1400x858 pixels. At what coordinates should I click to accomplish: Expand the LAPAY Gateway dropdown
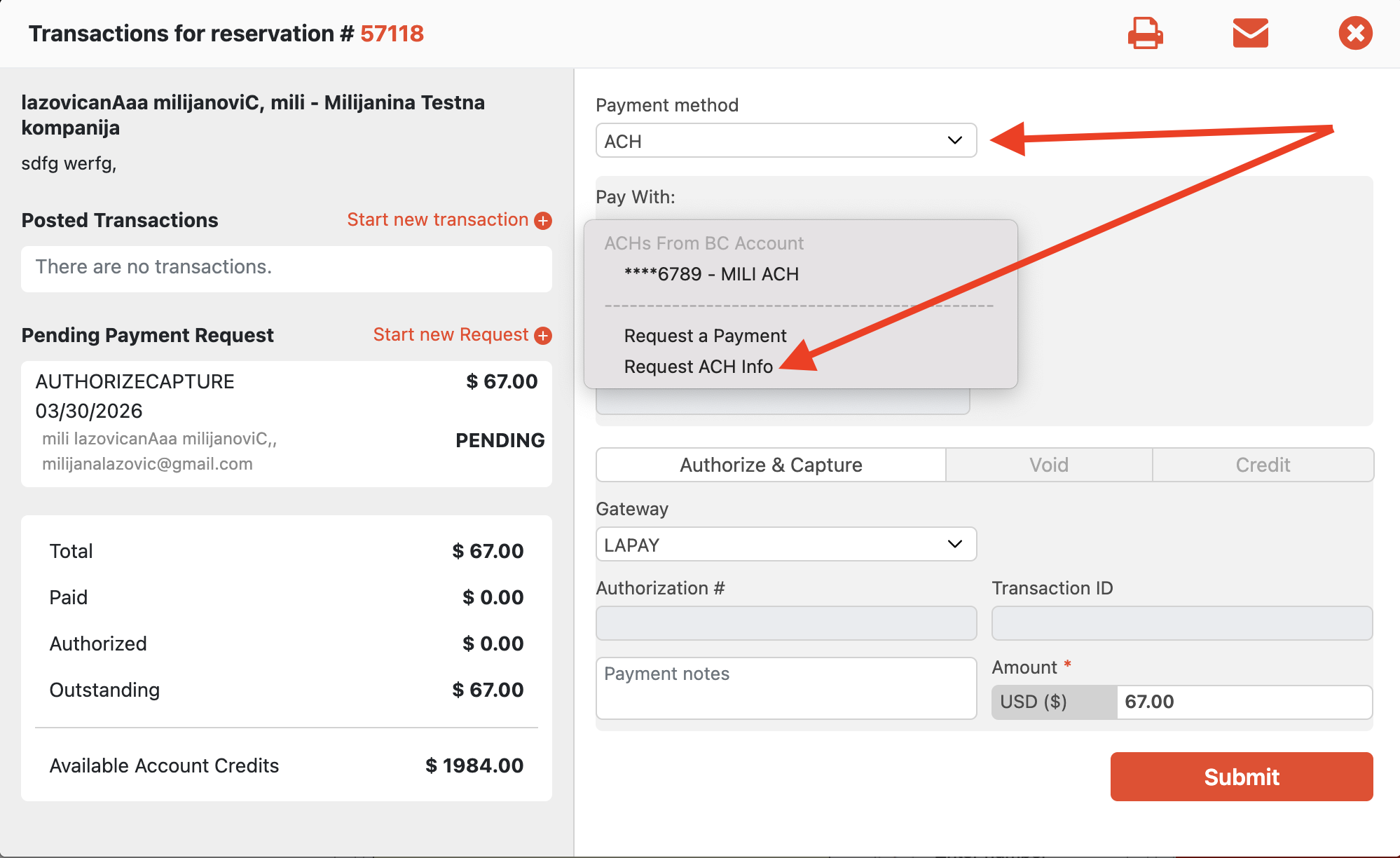point(785,545)
